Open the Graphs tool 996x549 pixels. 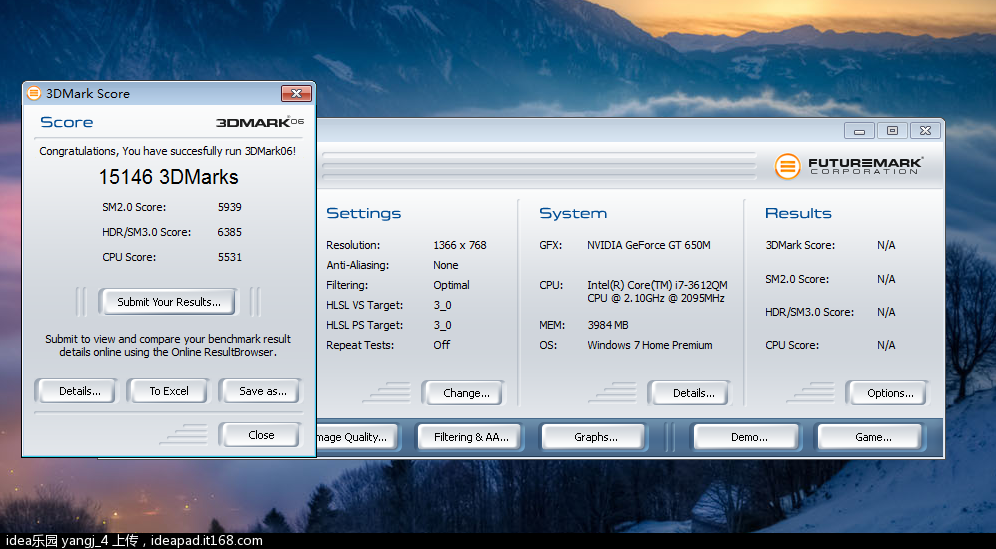point(595,437)
